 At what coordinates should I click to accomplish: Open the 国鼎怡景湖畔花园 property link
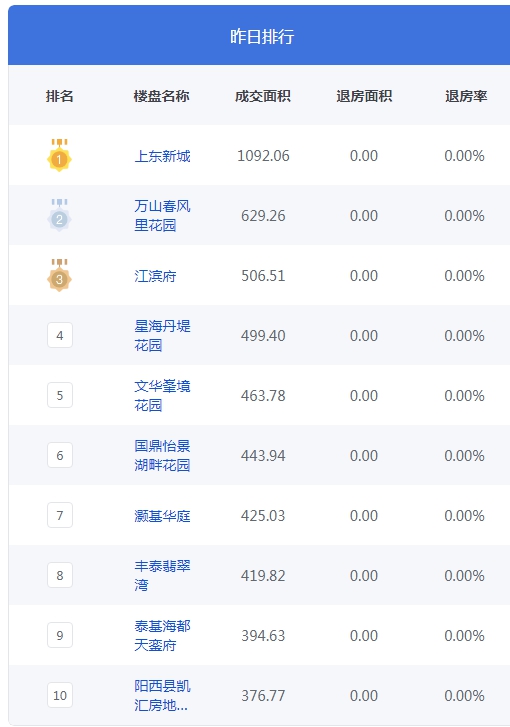pyautogui.click(x=162, y=455)
